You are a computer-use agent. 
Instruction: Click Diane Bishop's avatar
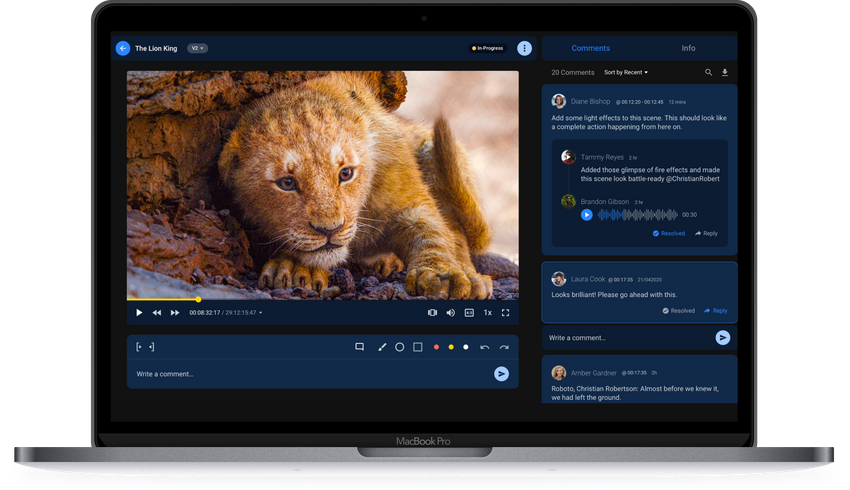point(559,101)
